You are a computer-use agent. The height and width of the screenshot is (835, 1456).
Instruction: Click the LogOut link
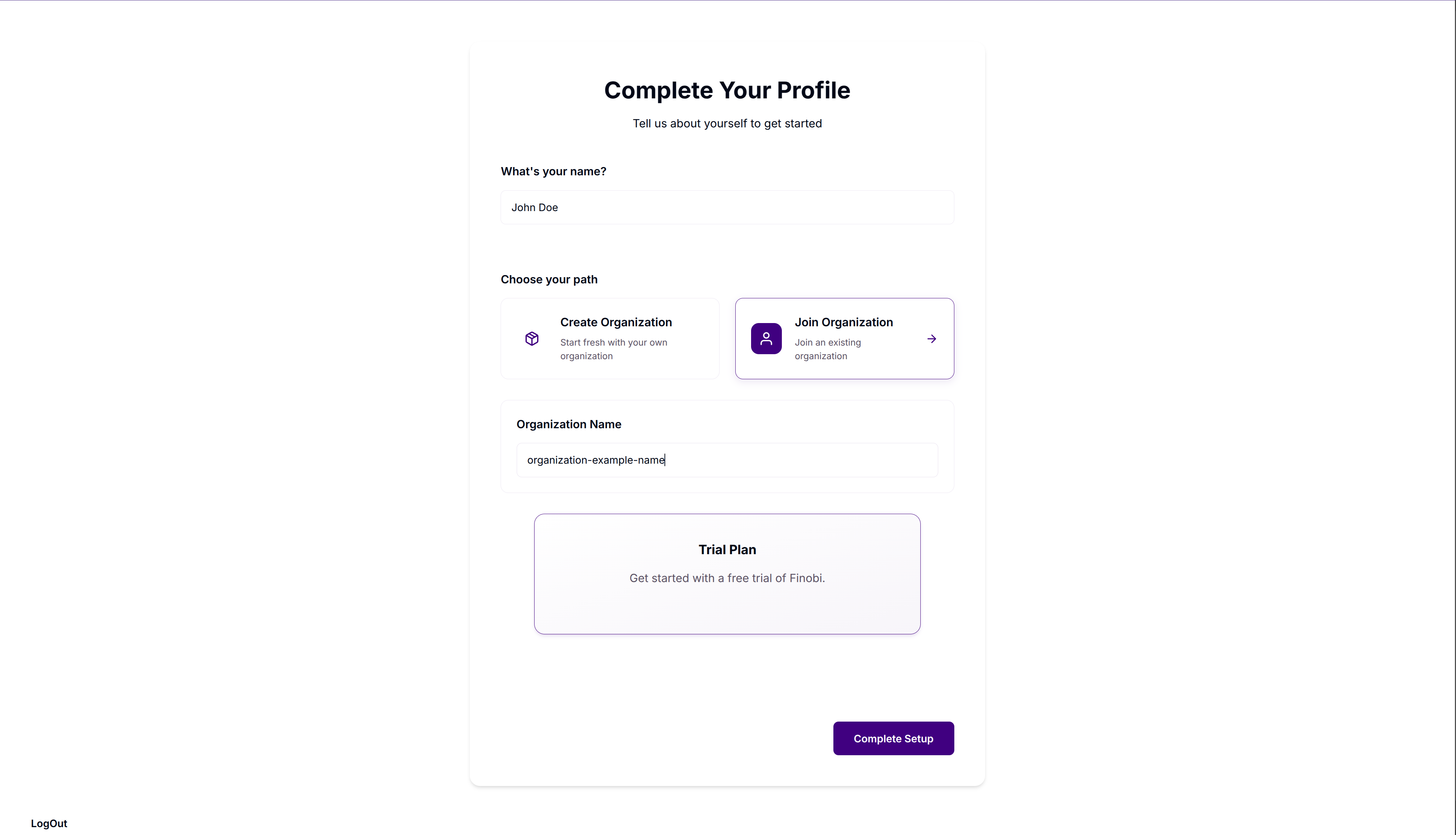49,823
